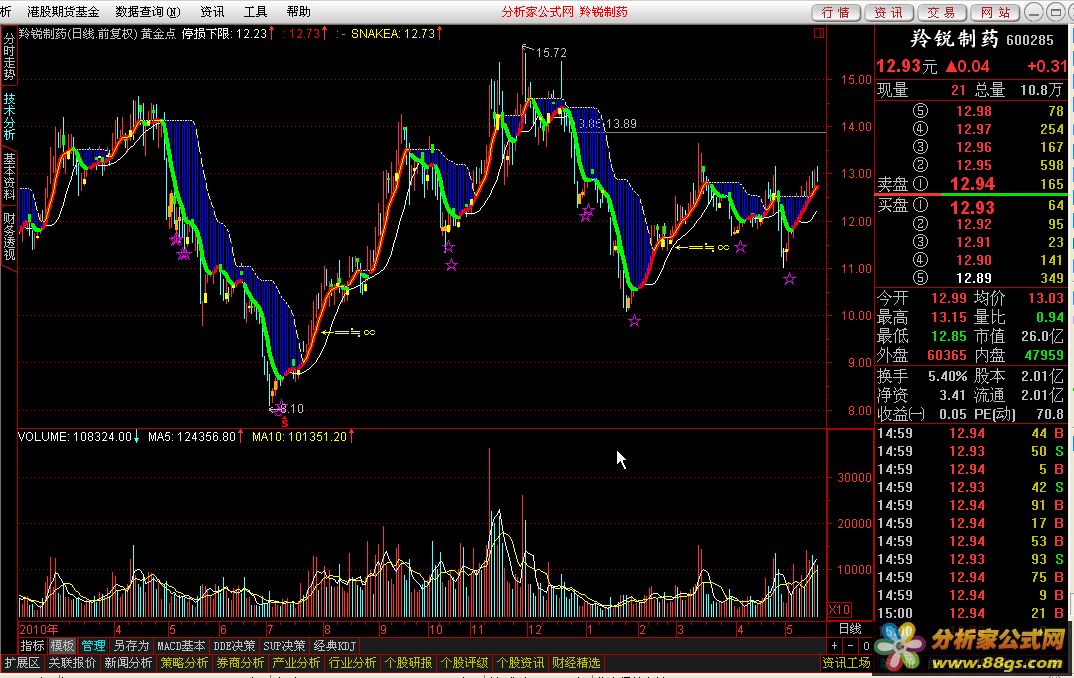Click the 卖盘 ① price 12.94

click(972, 184)
